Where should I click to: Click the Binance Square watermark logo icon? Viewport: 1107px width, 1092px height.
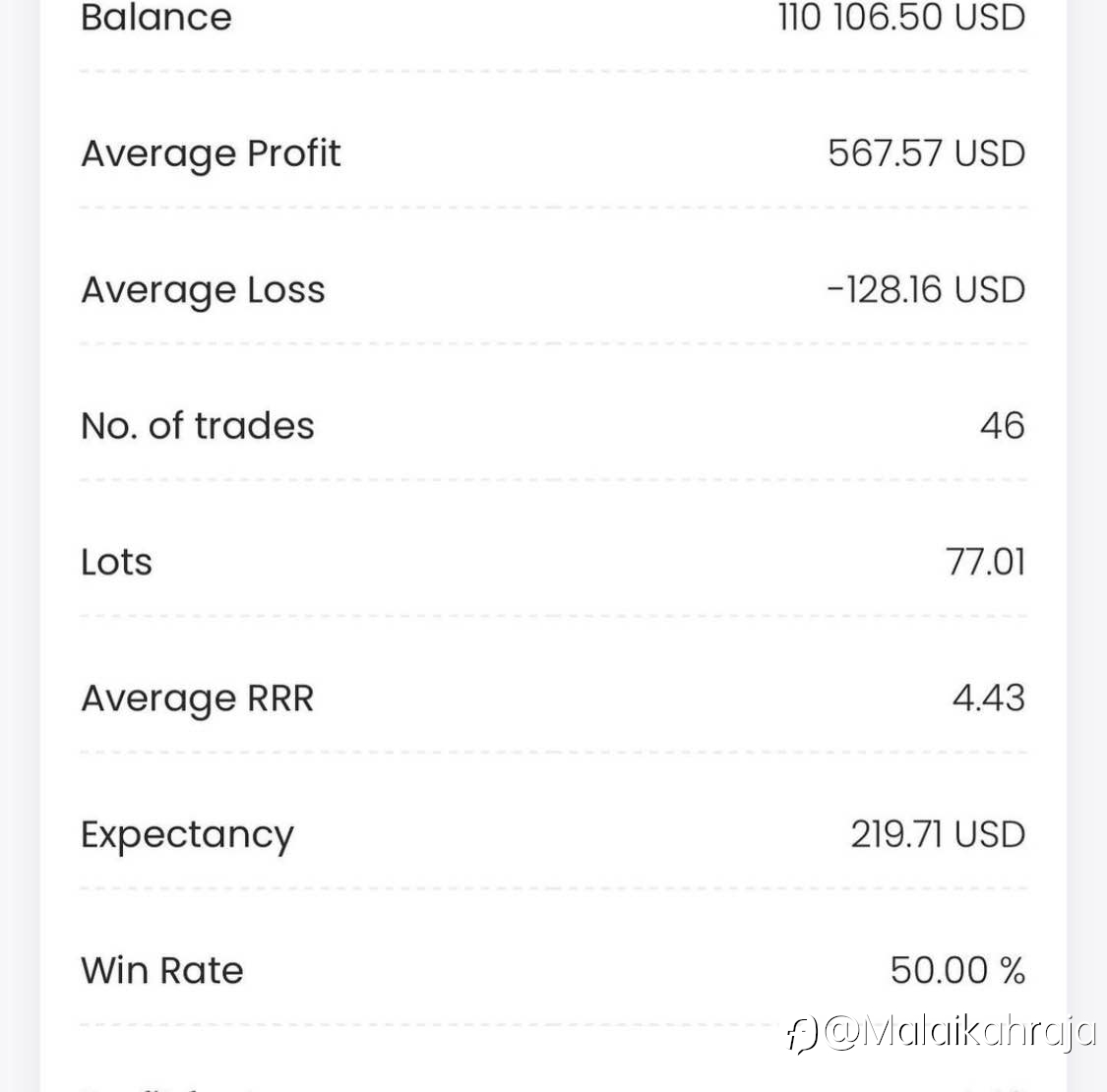(x=803, y=1035)
